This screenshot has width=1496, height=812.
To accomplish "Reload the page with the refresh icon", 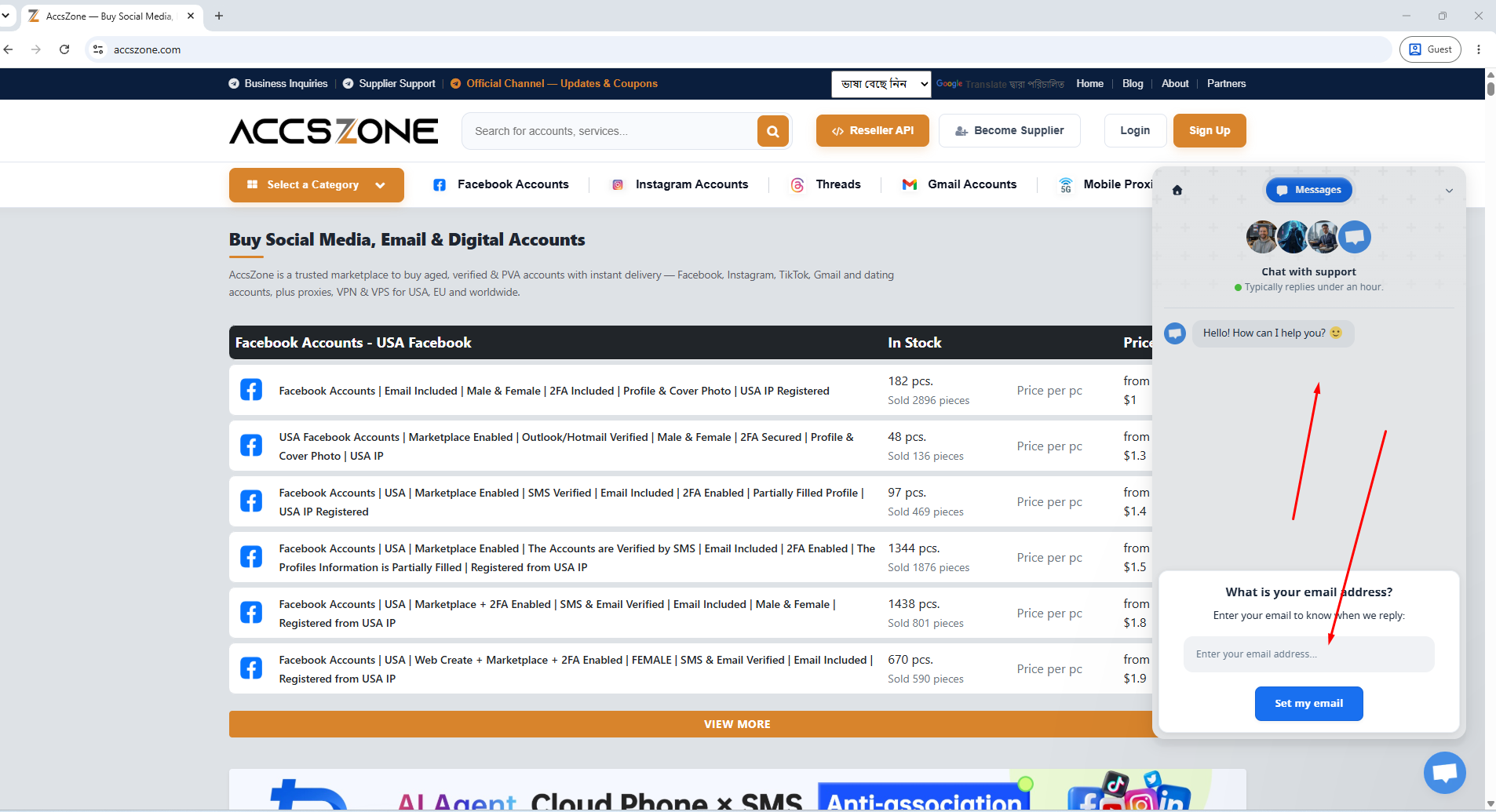I will tap(64, 49).
